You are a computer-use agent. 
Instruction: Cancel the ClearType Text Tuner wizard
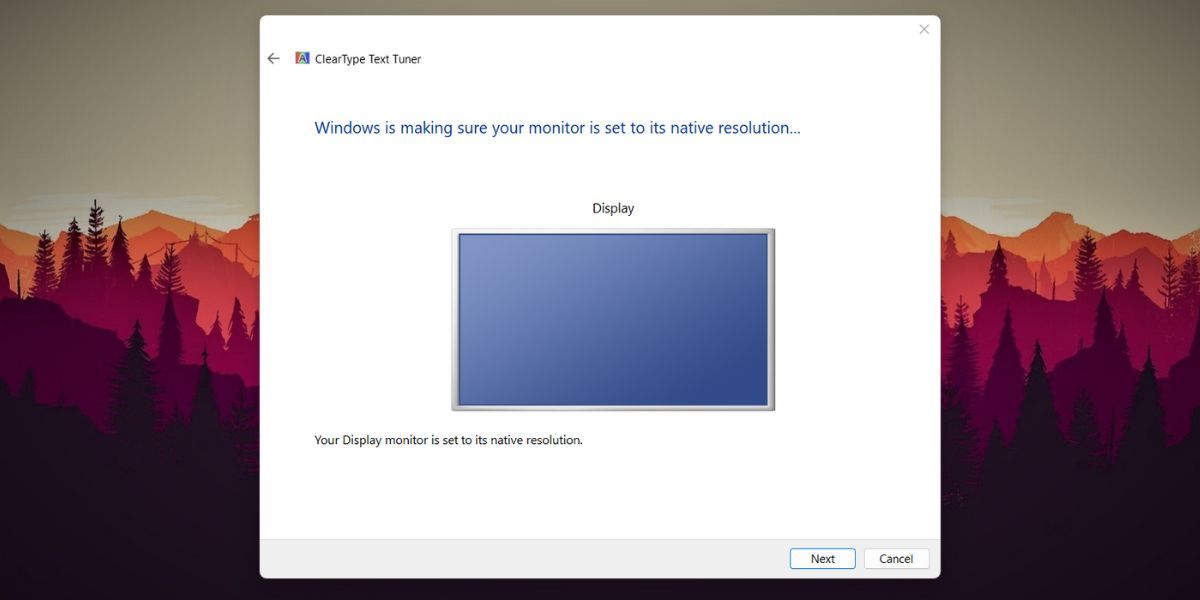click(x=896, y=559)
